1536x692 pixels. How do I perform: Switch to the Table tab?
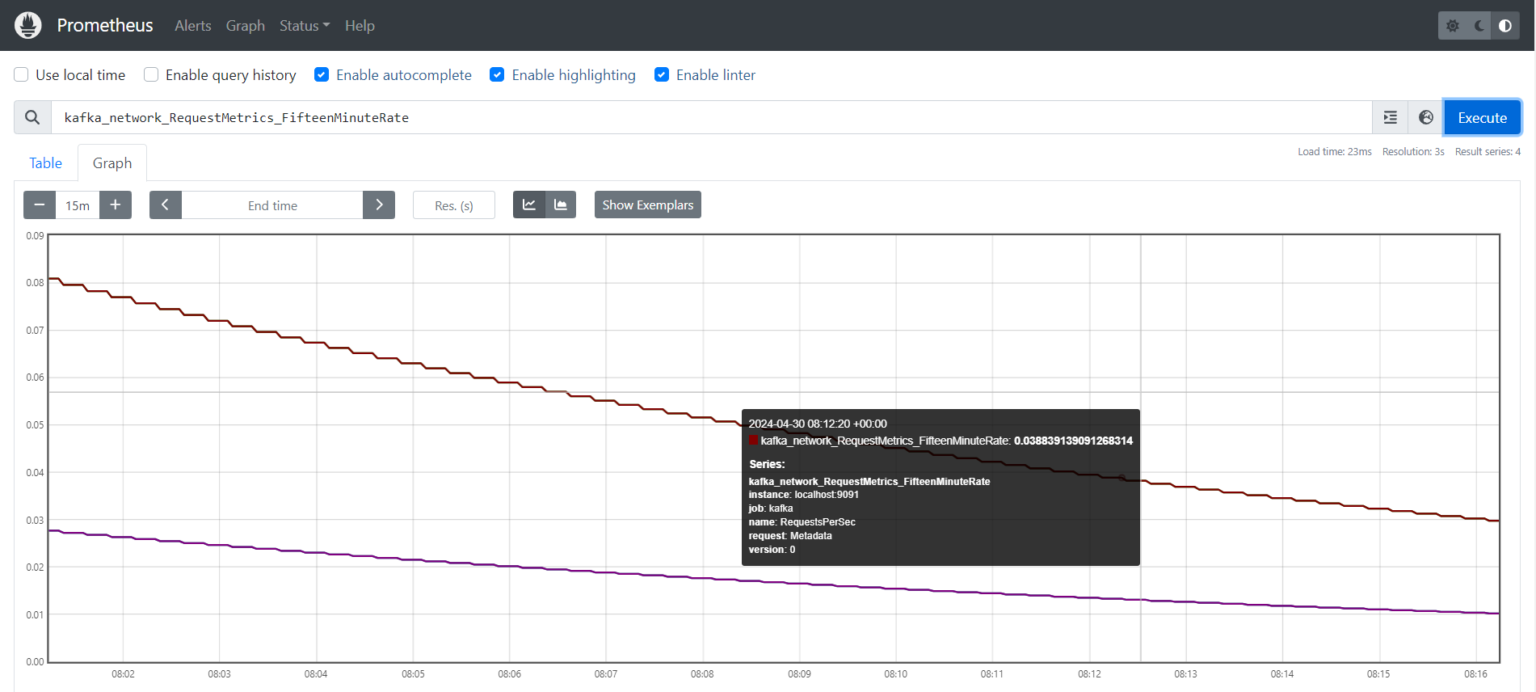(x=45, y=162)
